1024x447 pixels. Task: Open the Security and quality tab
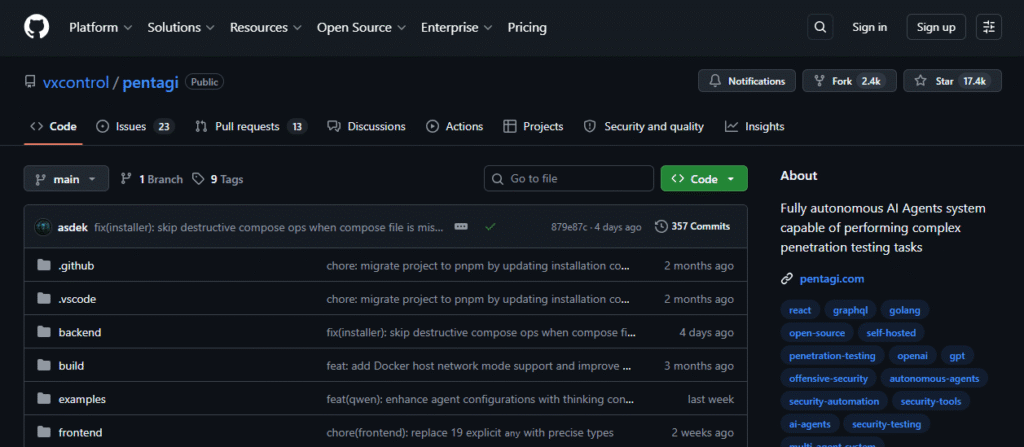(x=644, y=126)
